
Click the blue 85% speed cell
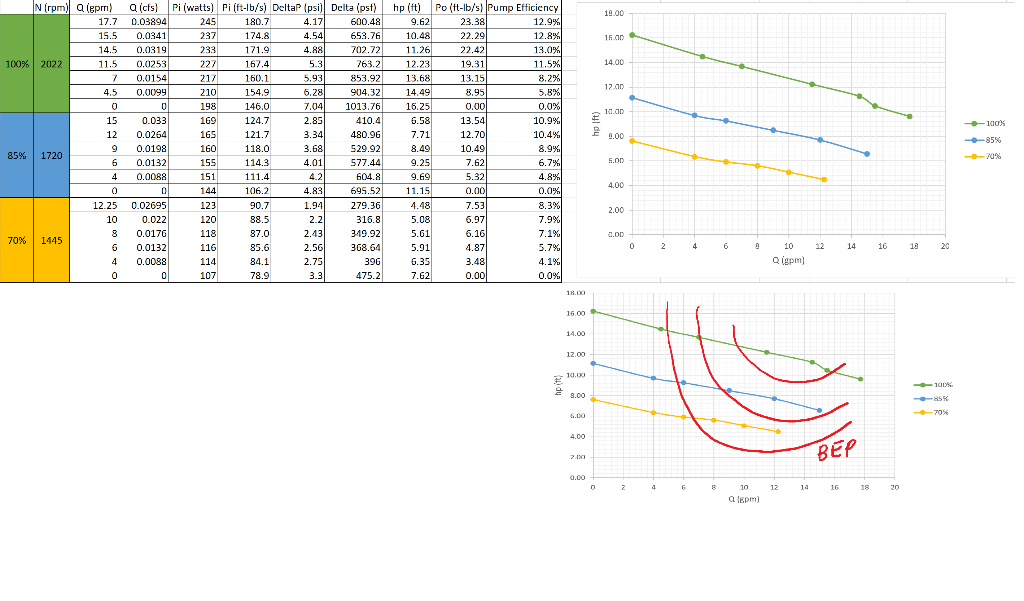[x=16, y=157]
